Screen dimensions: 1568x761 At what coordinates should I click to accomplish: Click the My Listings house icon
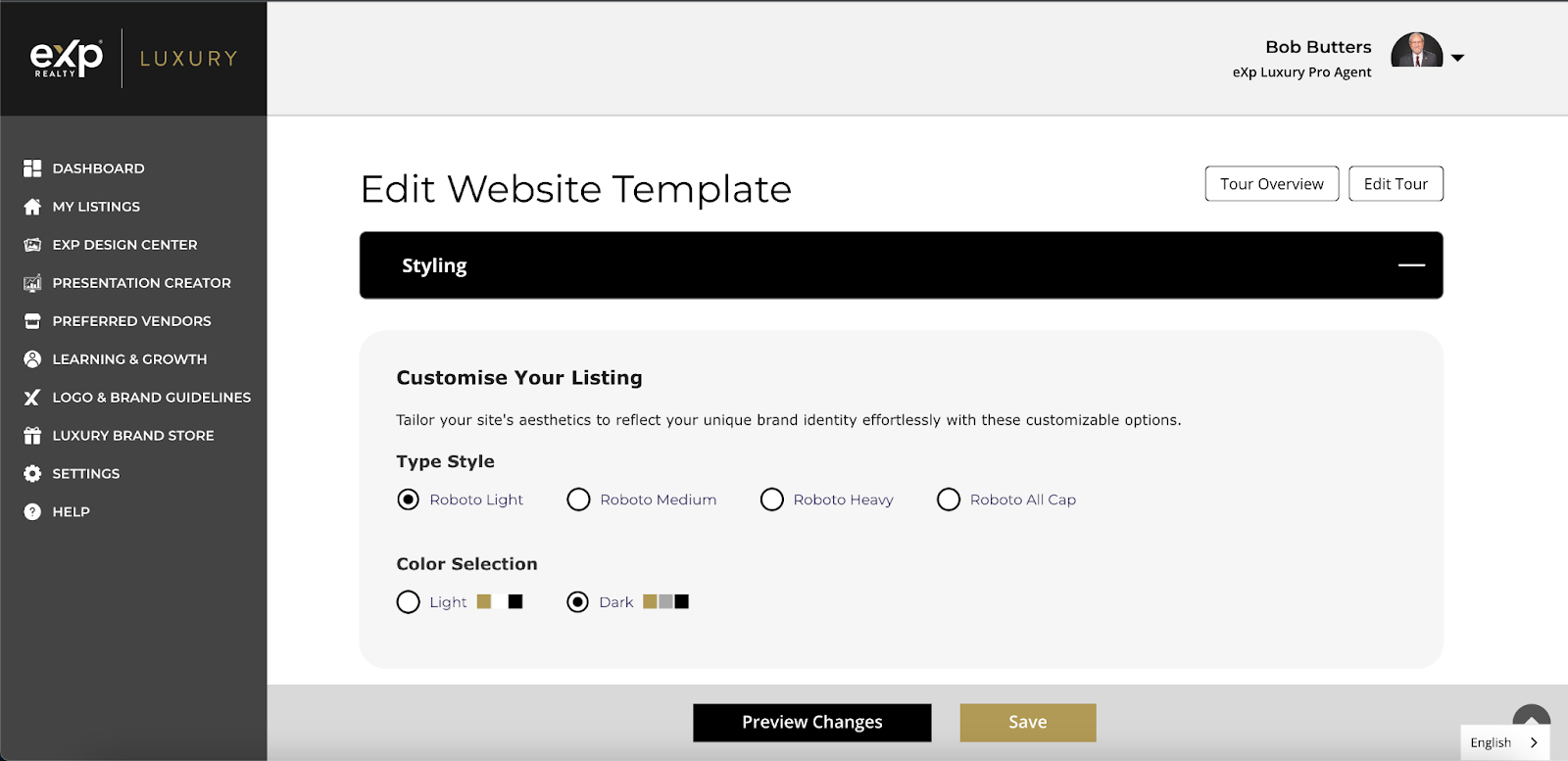pyautogui.click(x=32, y=207)
